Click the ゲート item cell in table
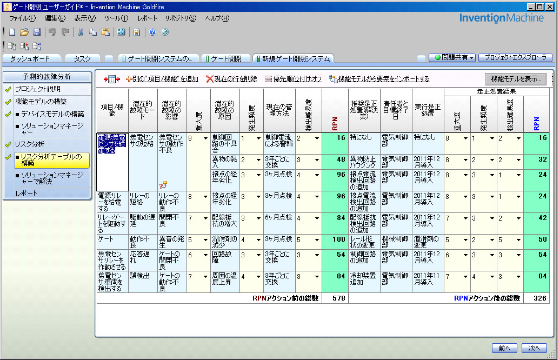The image size is (558, 360). [112, 242]
